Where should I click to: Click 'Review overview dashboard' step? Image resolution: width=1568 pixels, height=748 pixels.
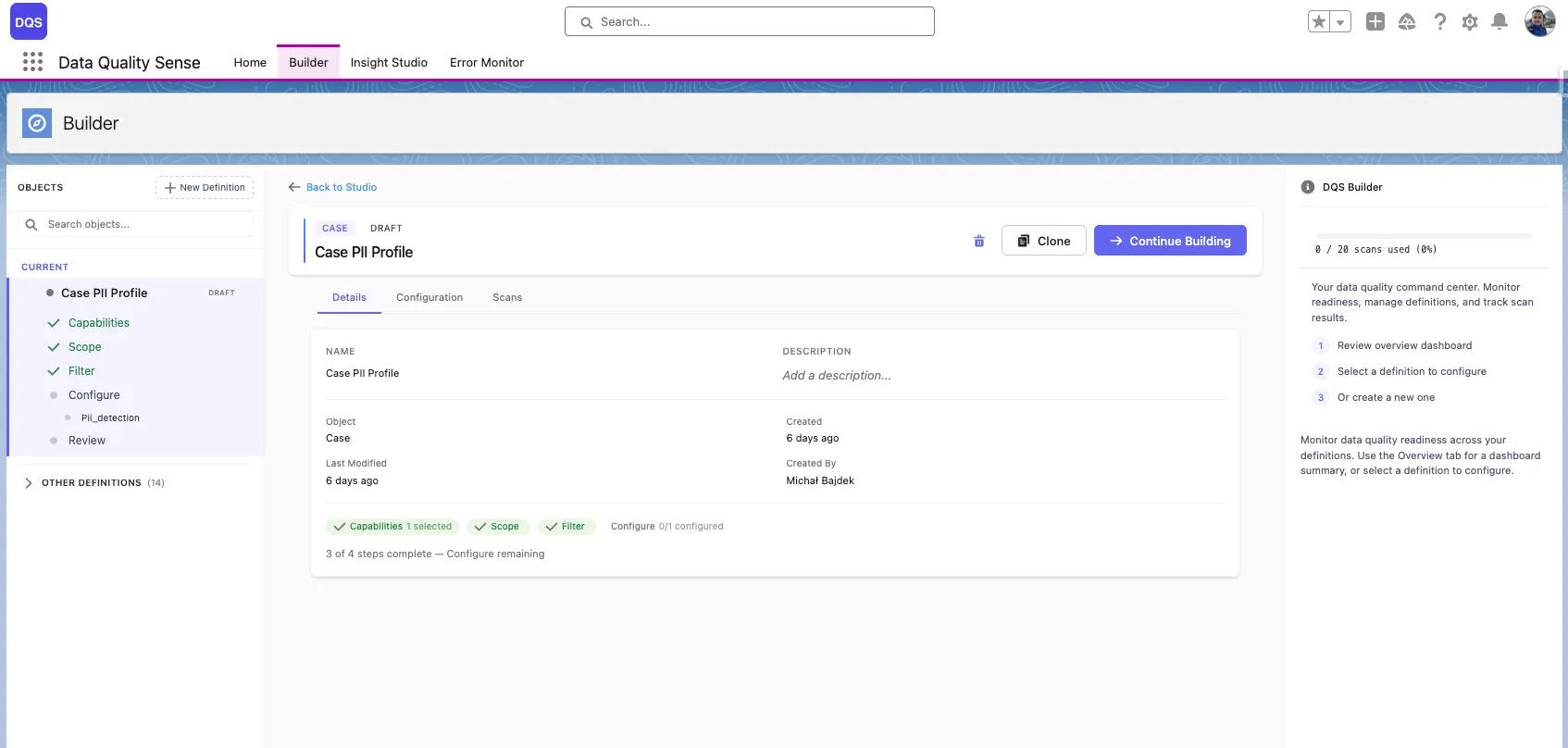click(x=1404, y=345)
